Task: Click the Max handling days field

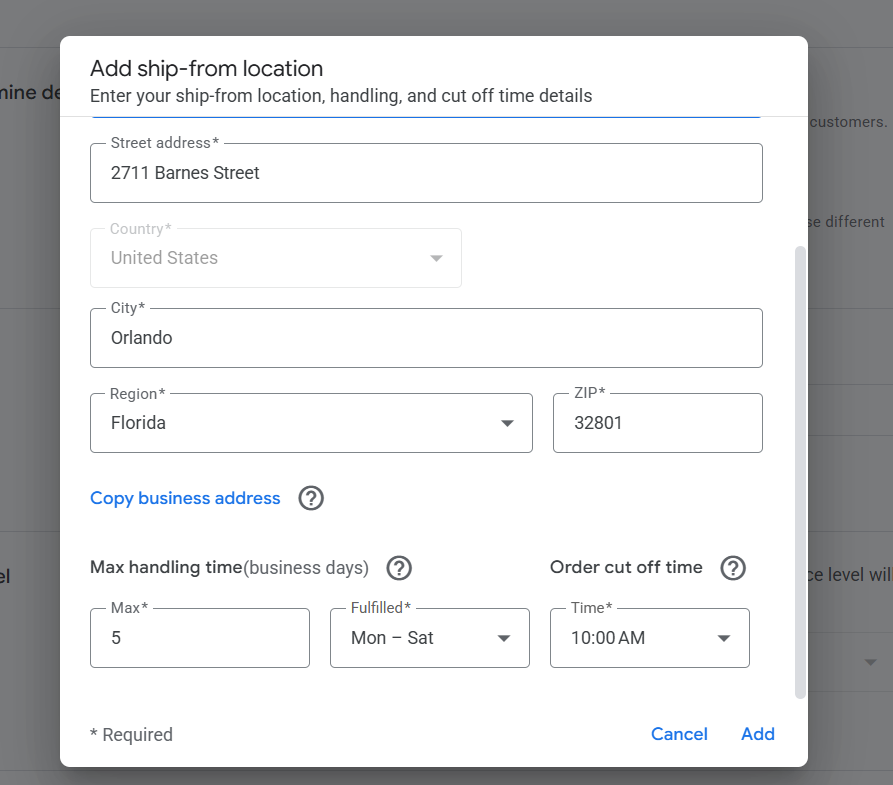Action: (200, 638)
